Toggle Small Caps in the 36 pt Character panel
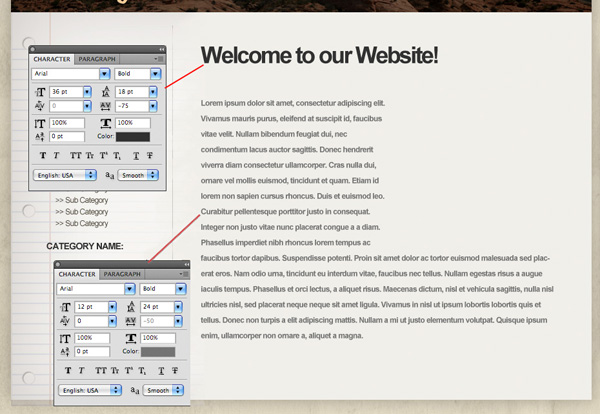 tap(90, 155)
